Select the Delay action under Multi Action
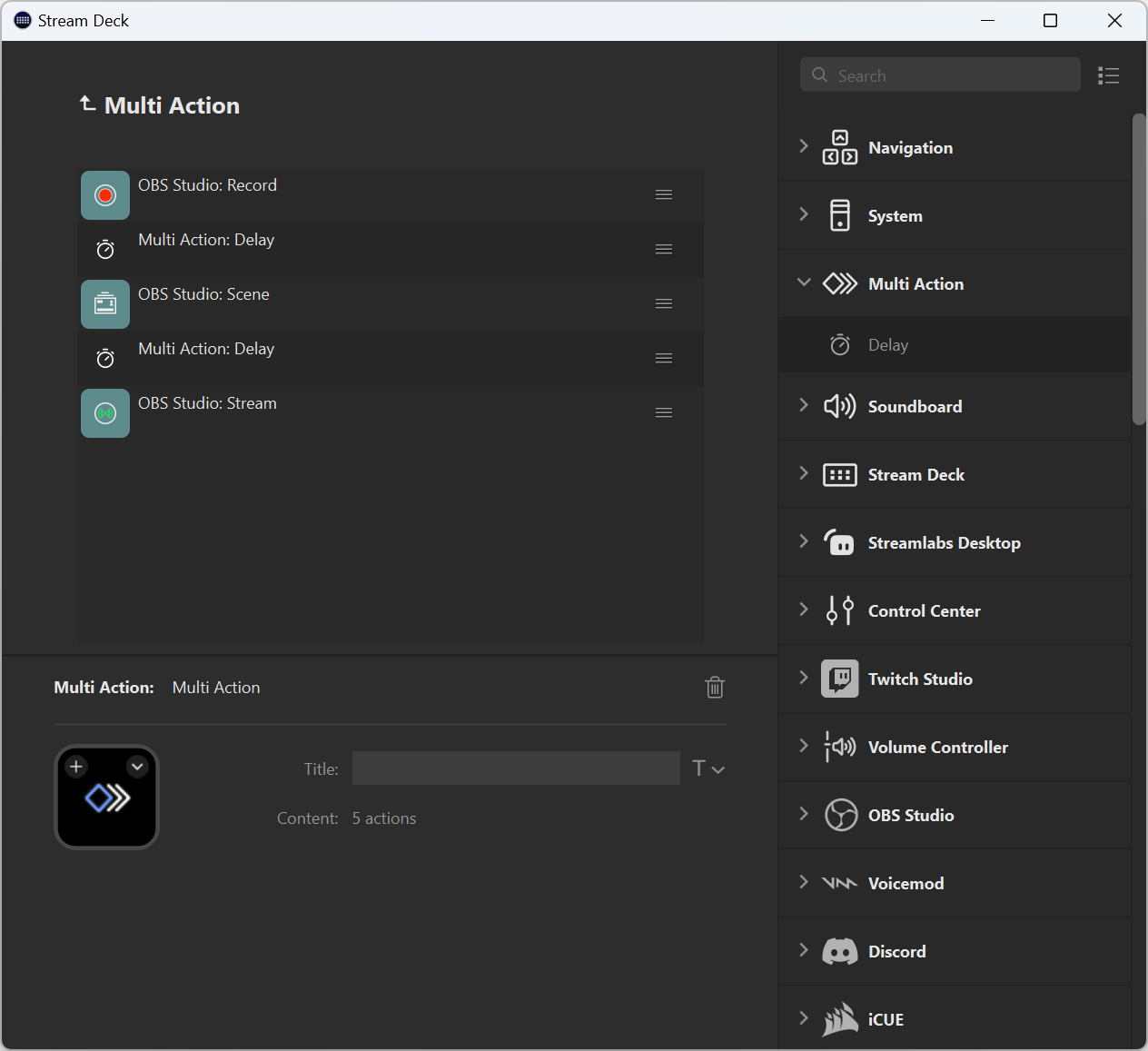Screen dimensions: 1148x1051 coord(955,345)
